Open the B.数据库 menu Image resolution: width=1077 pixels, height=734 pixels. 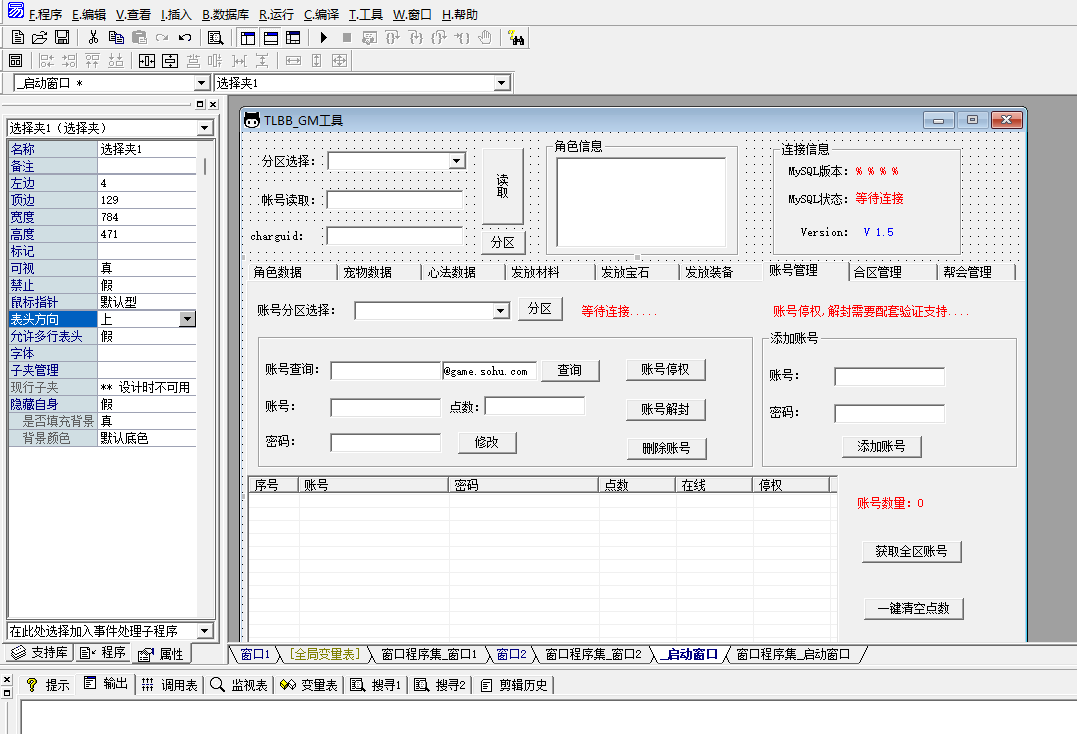225,15
